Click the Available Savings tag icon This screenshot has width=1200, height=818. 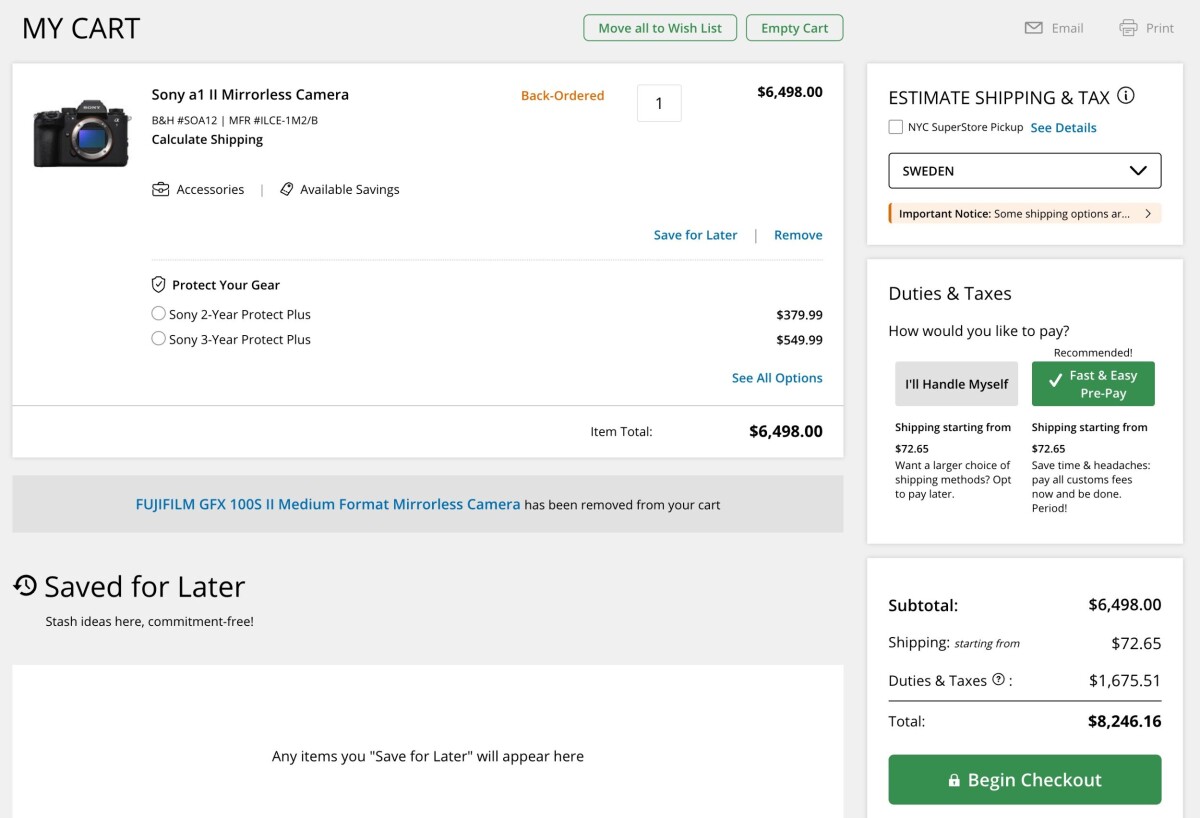coord(287,189)
